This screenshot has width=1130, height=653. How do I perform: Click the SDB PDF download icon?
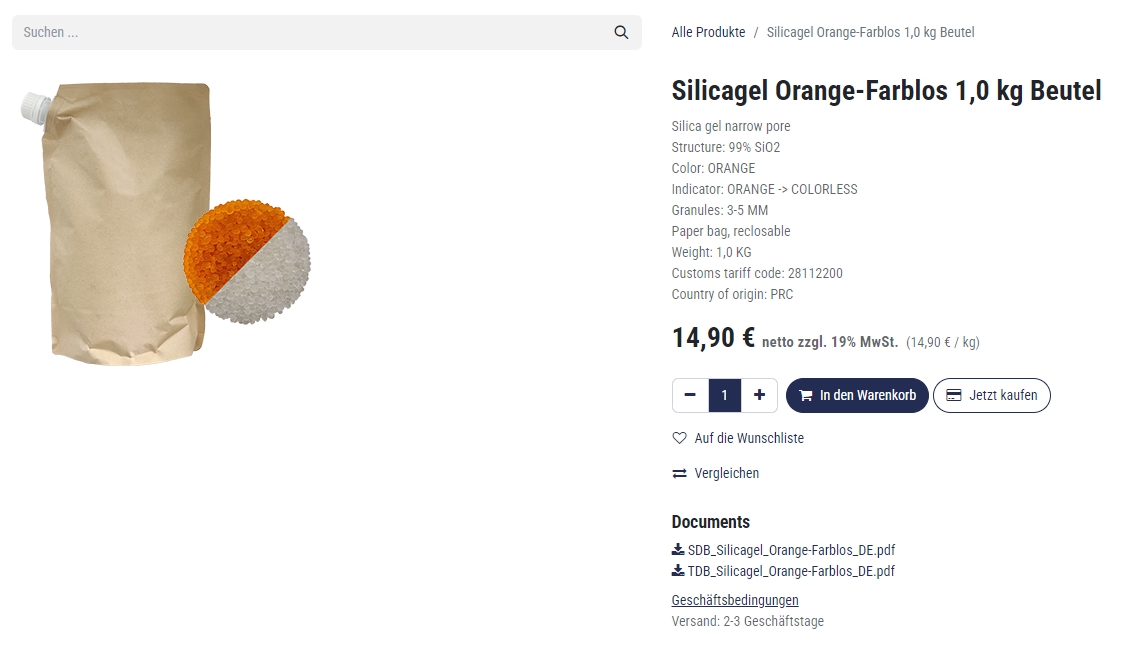click(678, 549)
